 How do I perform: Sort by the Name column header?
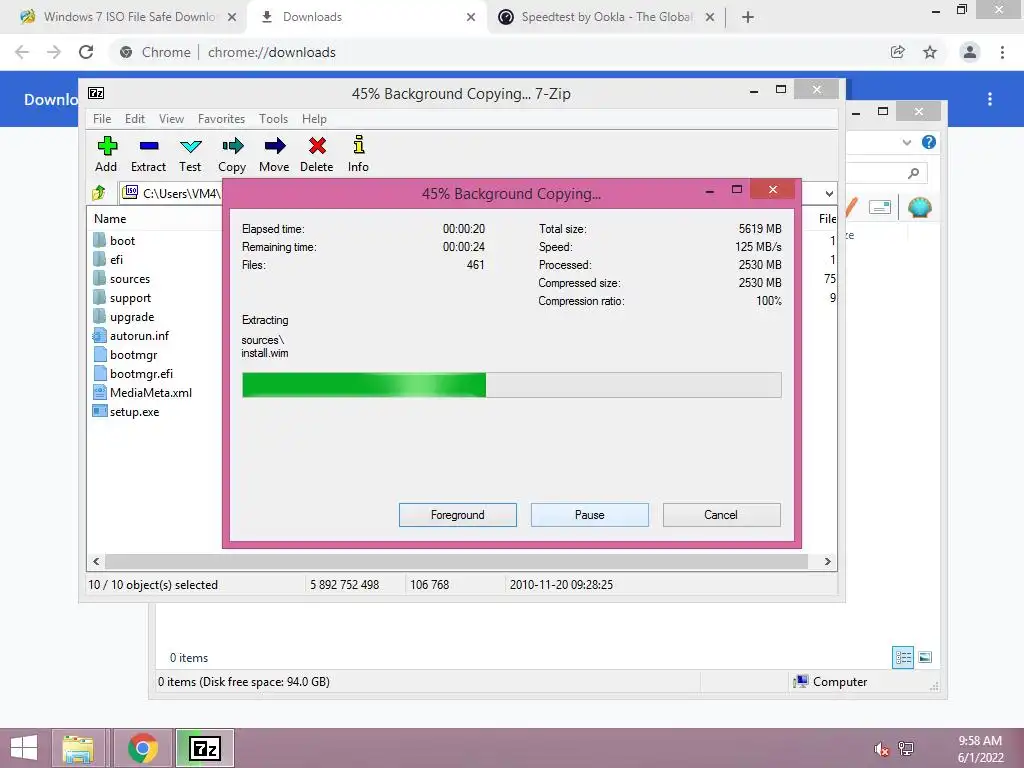coord(110,219)
